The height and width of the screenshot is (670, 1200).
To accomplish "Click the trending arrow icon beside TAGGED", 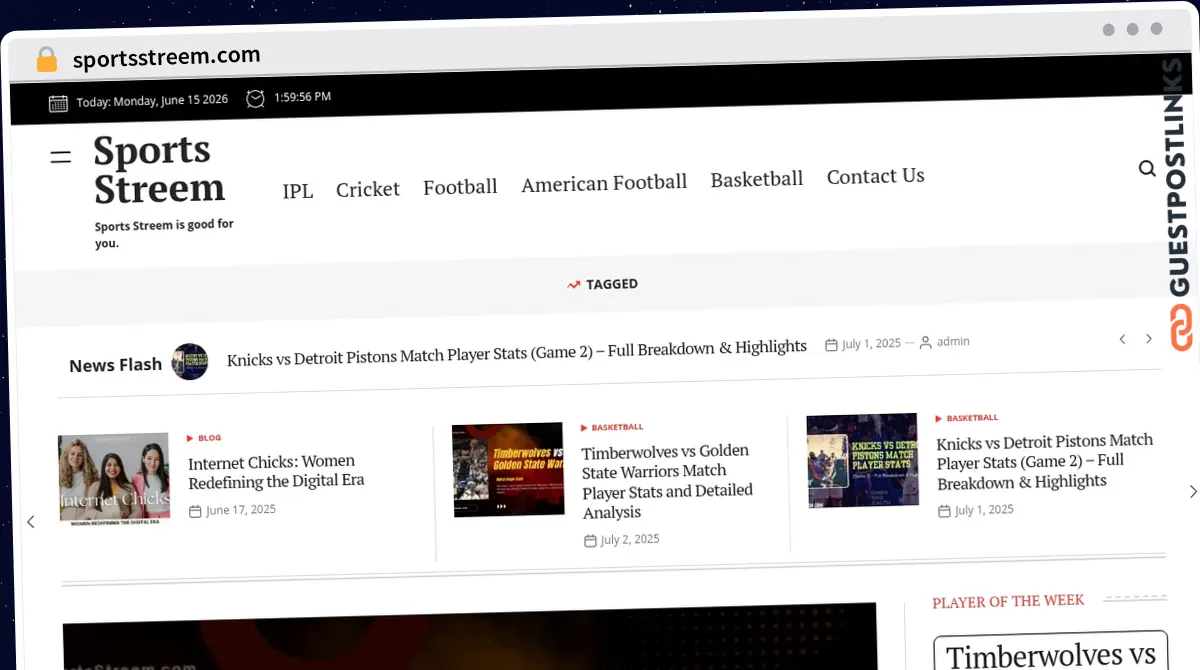I will [x=573, y=285].
